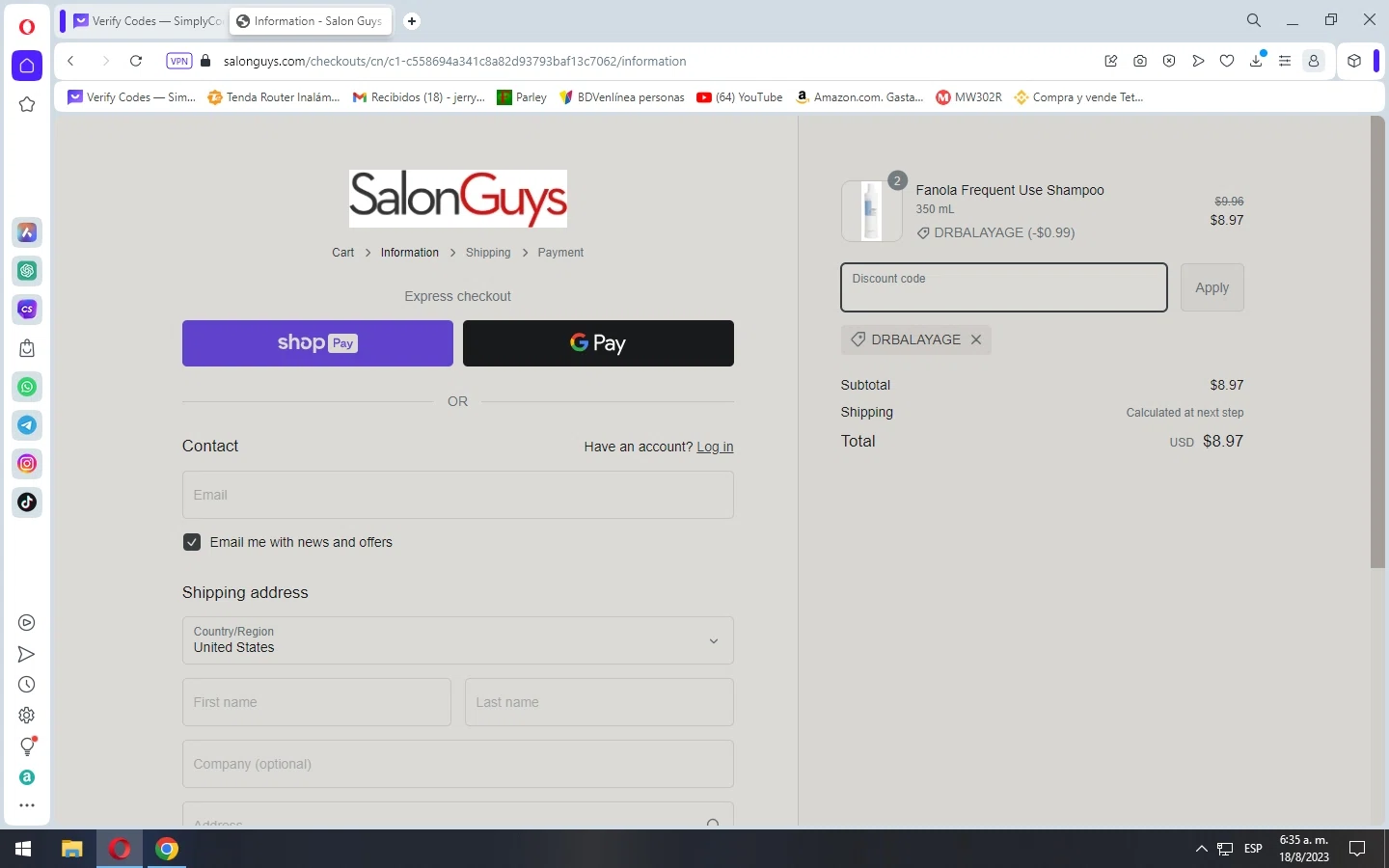Open Easy Setup sliders icon
Image resolution: width=1389 pixels, height=868 pixels.
click(1285, 61)
